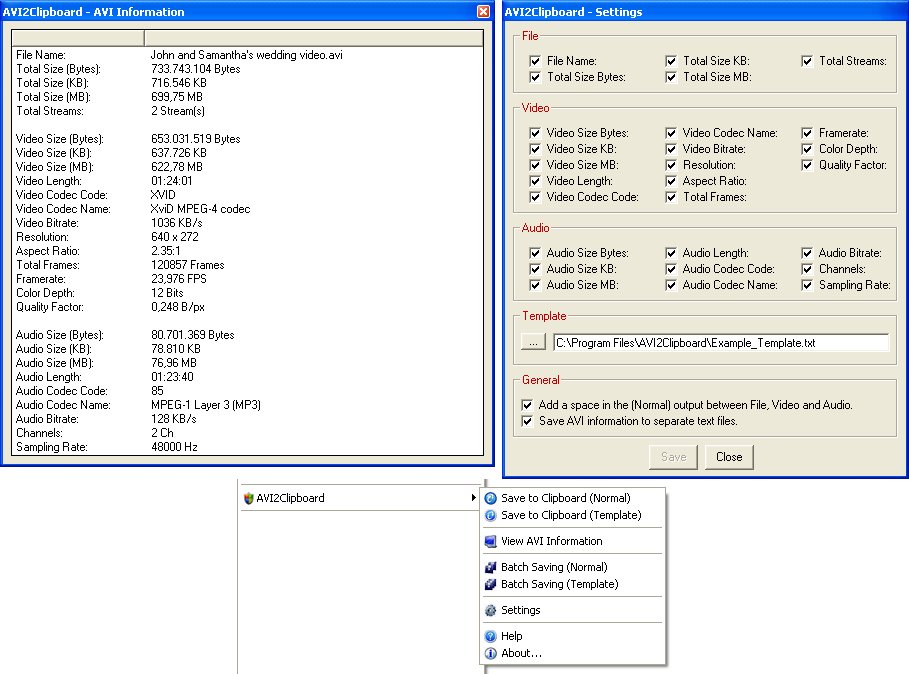Close the AVI Information window
The height and width of the screenshot is (674, 909).
483,12
